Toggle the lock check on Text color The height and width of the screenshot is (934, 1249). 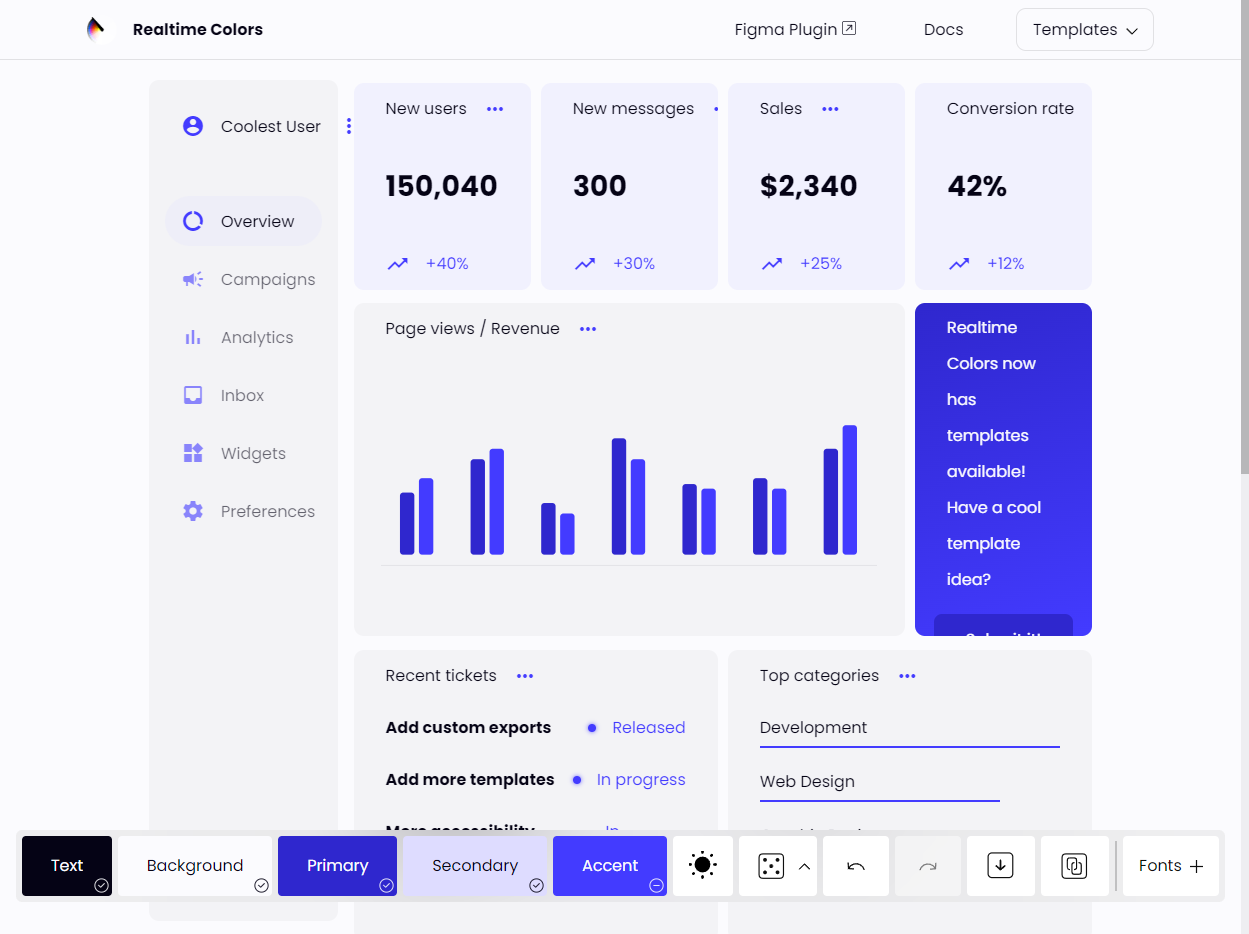[x=101, y=885]
